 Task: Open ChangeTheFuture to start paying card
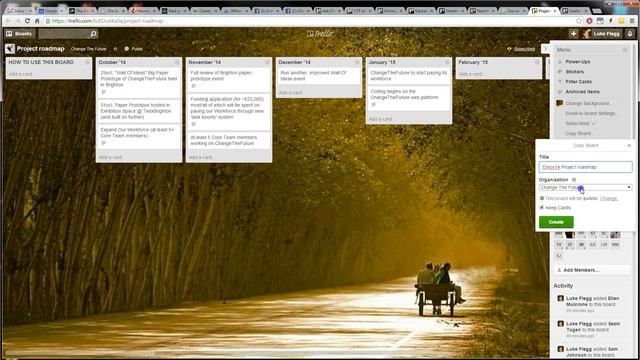click(408, 76)
